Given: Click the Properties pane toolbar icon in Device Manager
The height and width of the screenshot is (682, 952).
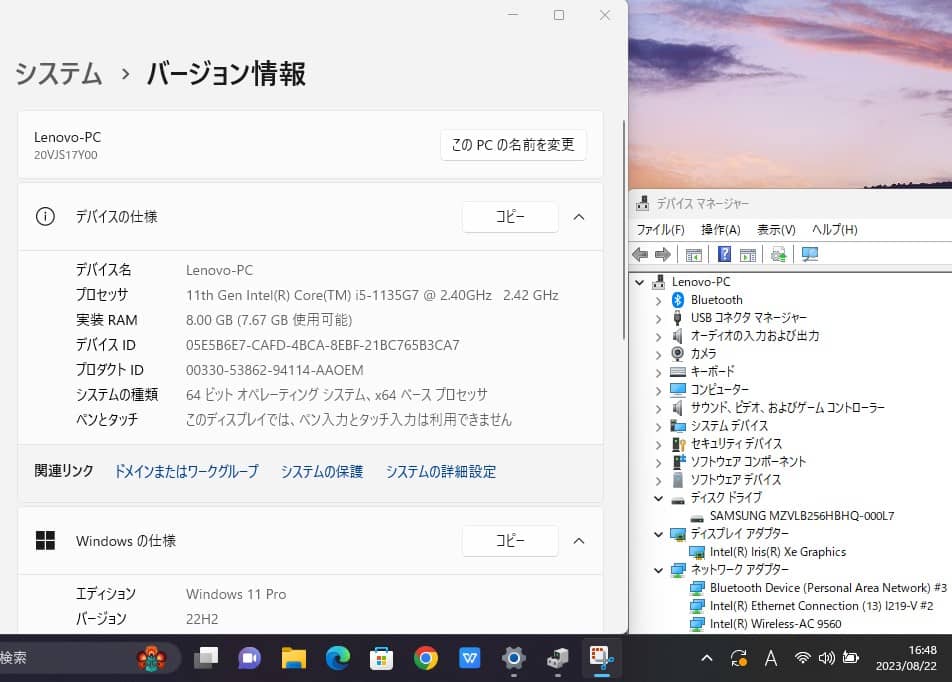Looking at the screenshot, I should point(748,254).
